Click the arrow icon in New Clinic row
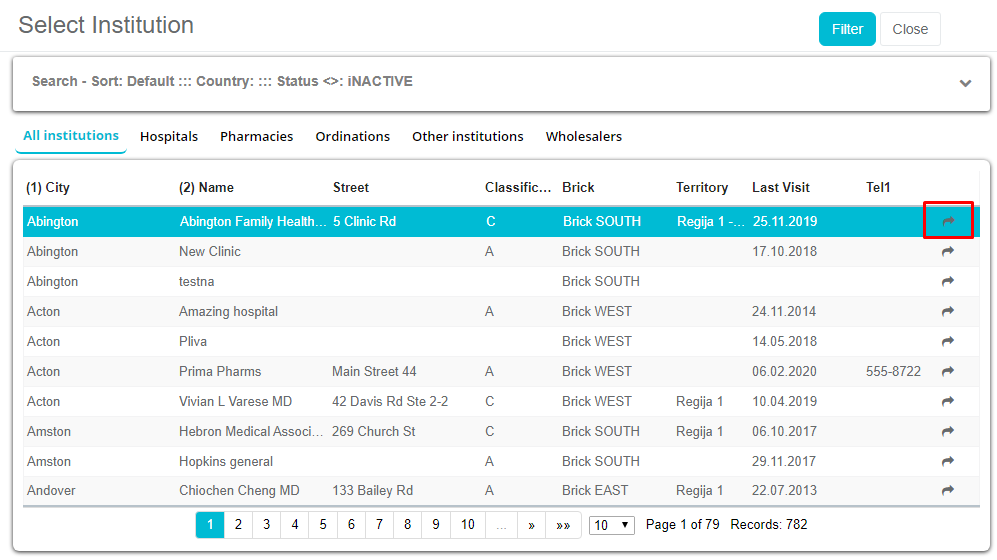997x560 pixels. [x=948, y=251]
